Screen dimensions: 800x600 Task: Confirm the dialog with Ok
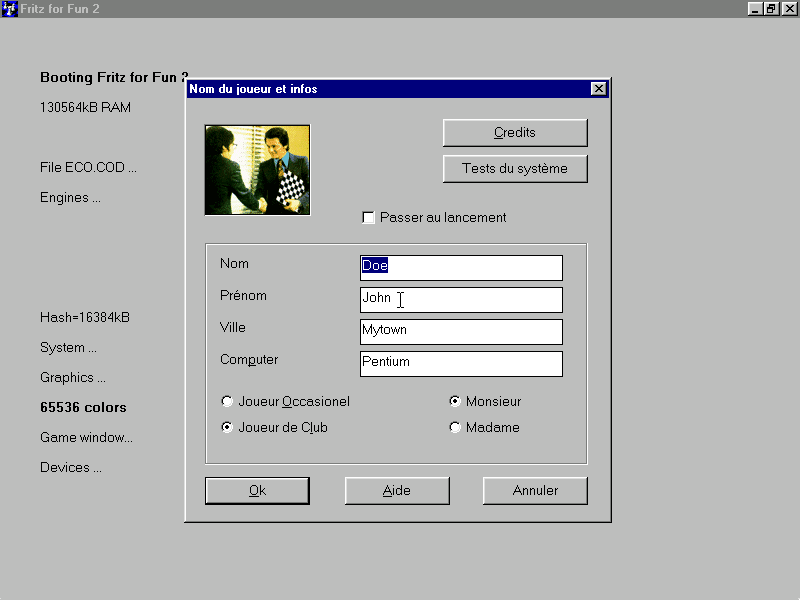[257, 490]
